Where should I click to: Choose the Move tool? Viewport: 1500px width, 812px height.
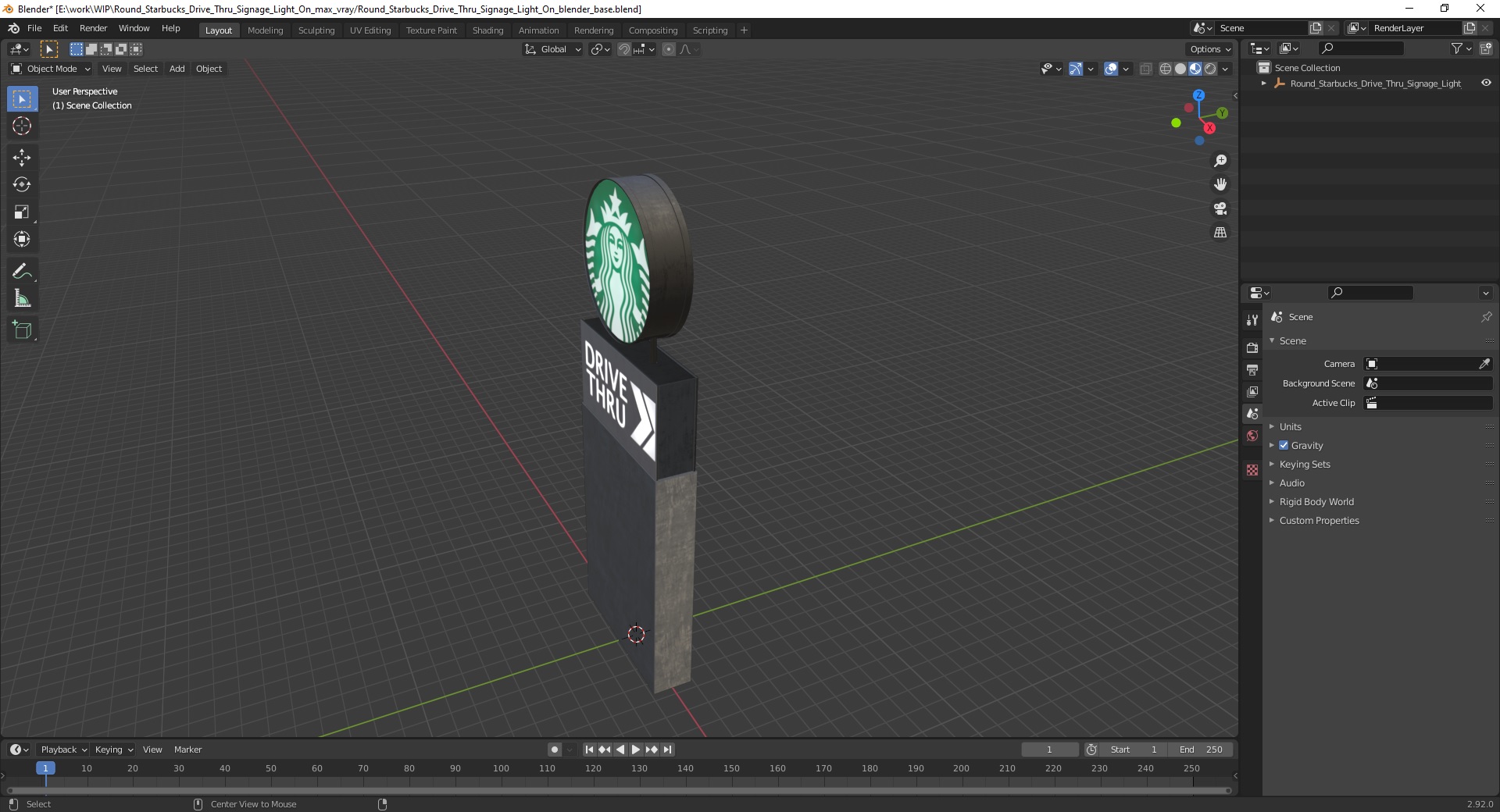(x=22, y=158)
